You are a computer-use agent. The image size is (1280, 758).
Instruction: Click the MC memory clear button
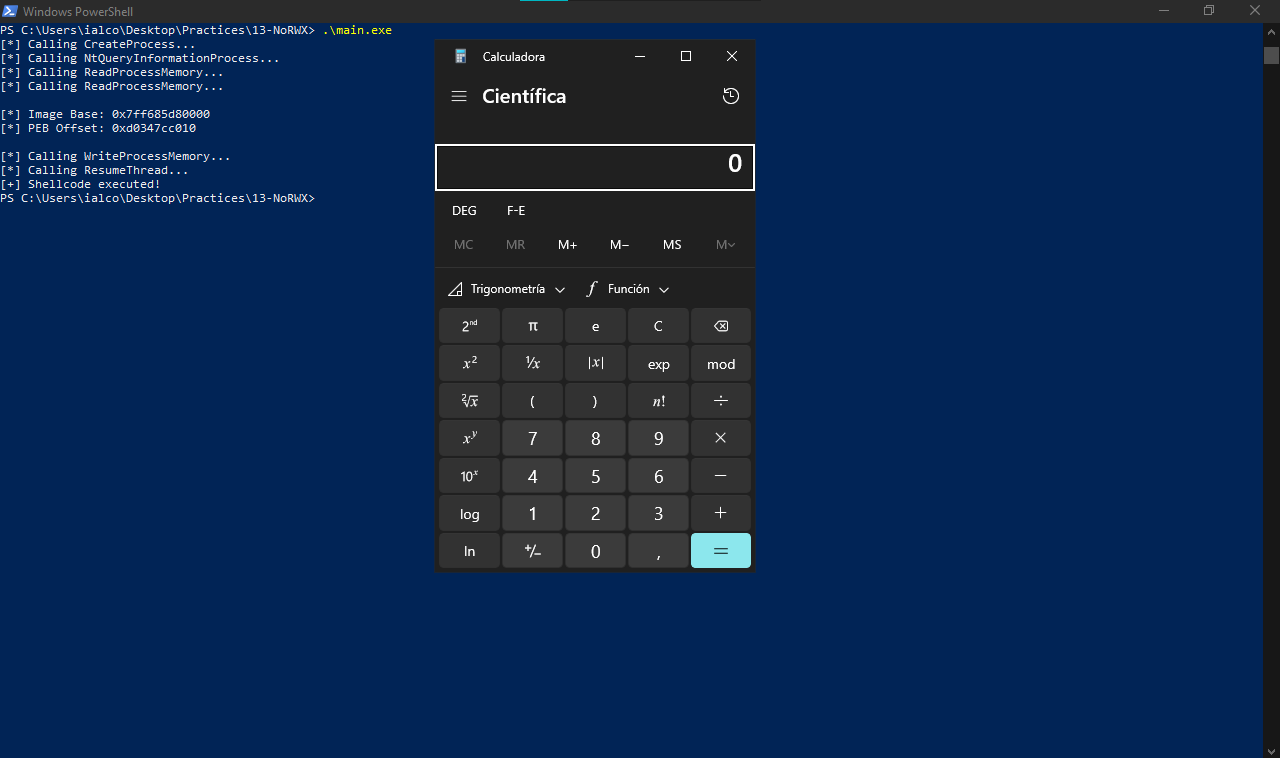pos(464,245)
